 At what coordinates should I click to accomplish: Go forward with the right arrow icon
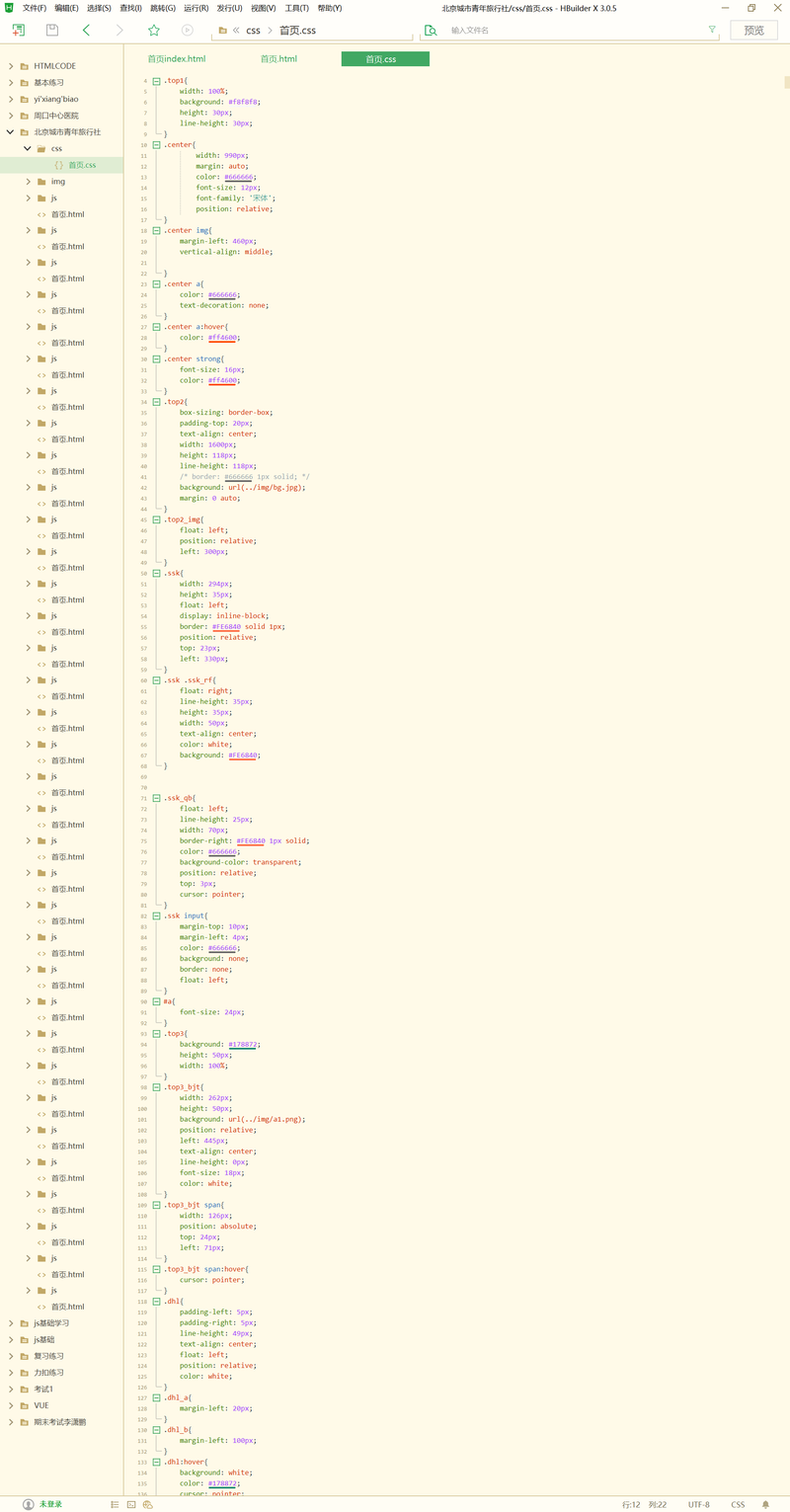point(119,30)
